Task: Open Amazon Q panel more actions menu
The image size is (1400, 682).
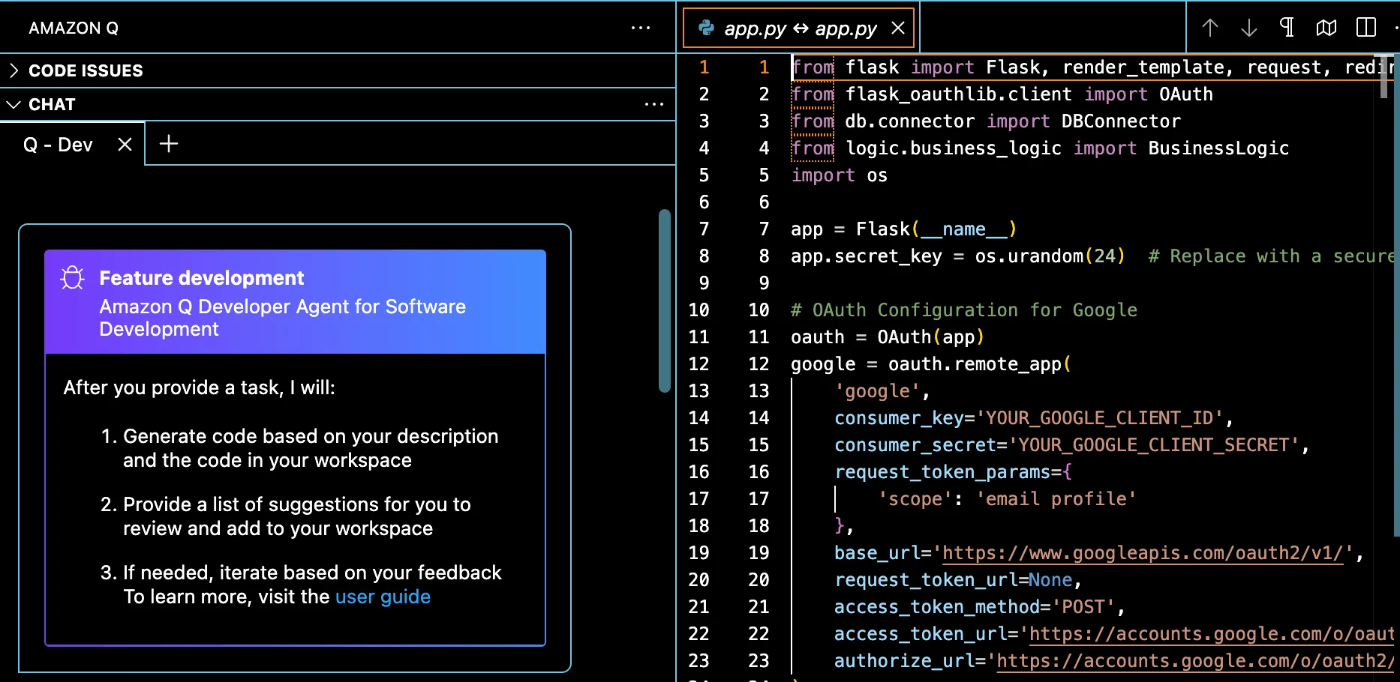Action: point(641,28)
